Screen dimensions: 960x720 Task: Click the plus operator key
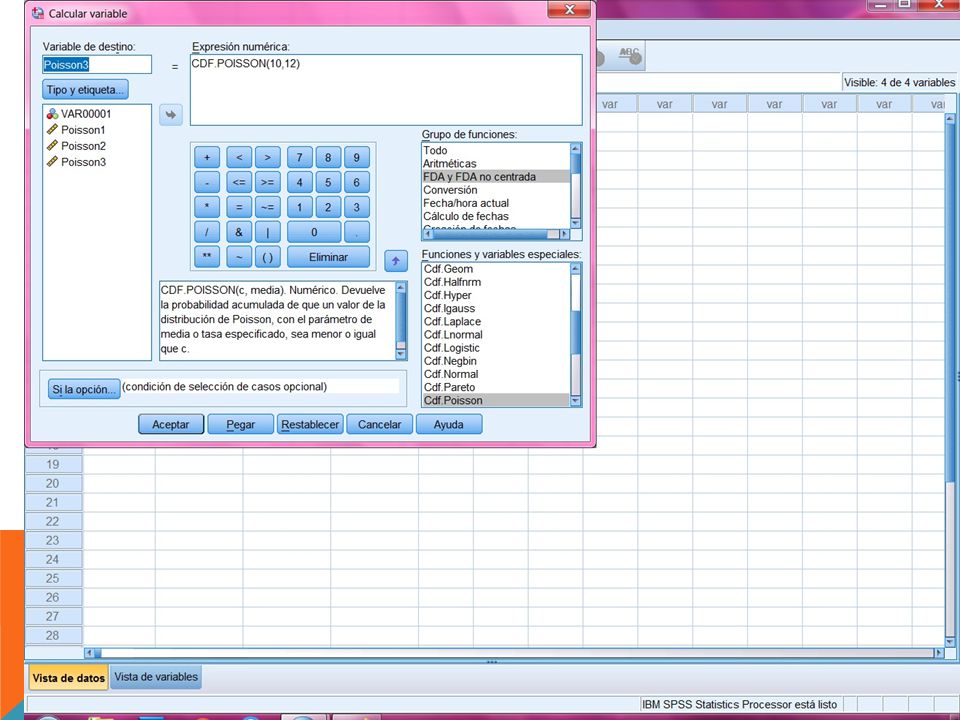pos(207,157)
